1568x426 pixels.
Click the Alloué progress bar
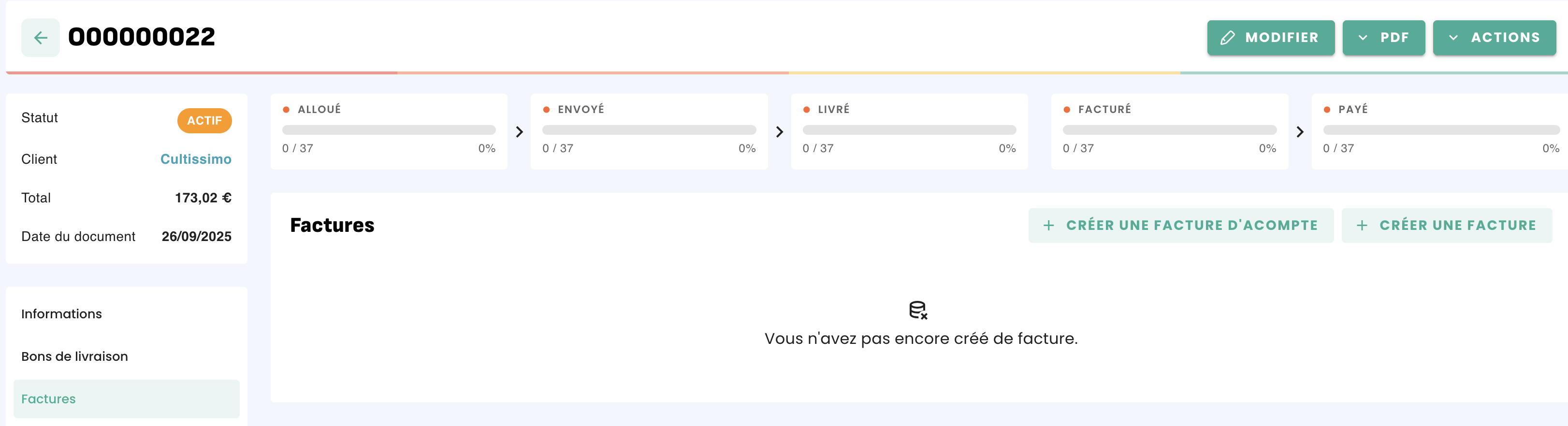[389, 129]
